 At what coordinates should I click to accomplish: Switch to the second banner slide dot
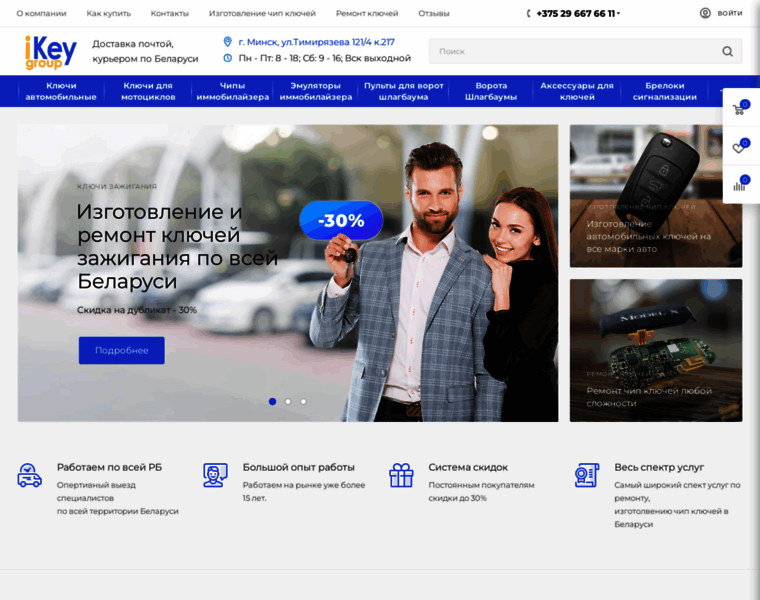point(288,401)
